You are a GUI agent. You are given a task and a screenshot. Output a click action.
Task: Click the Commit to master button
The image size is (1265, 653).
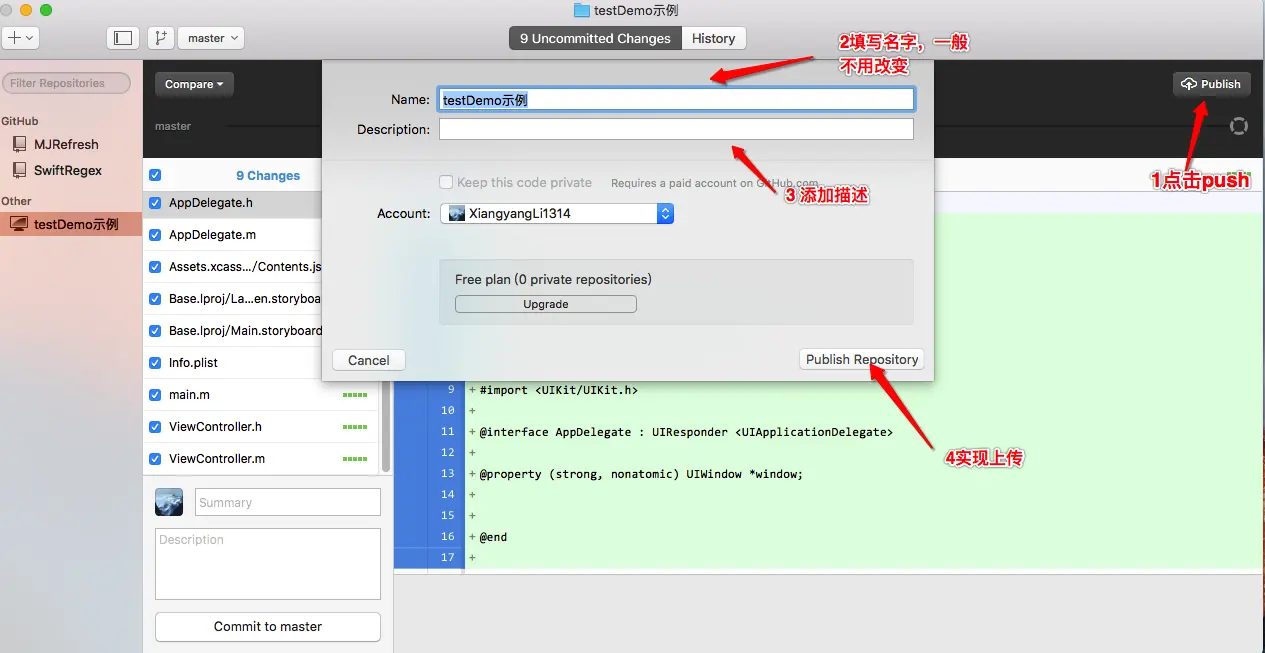coord(268,627)
